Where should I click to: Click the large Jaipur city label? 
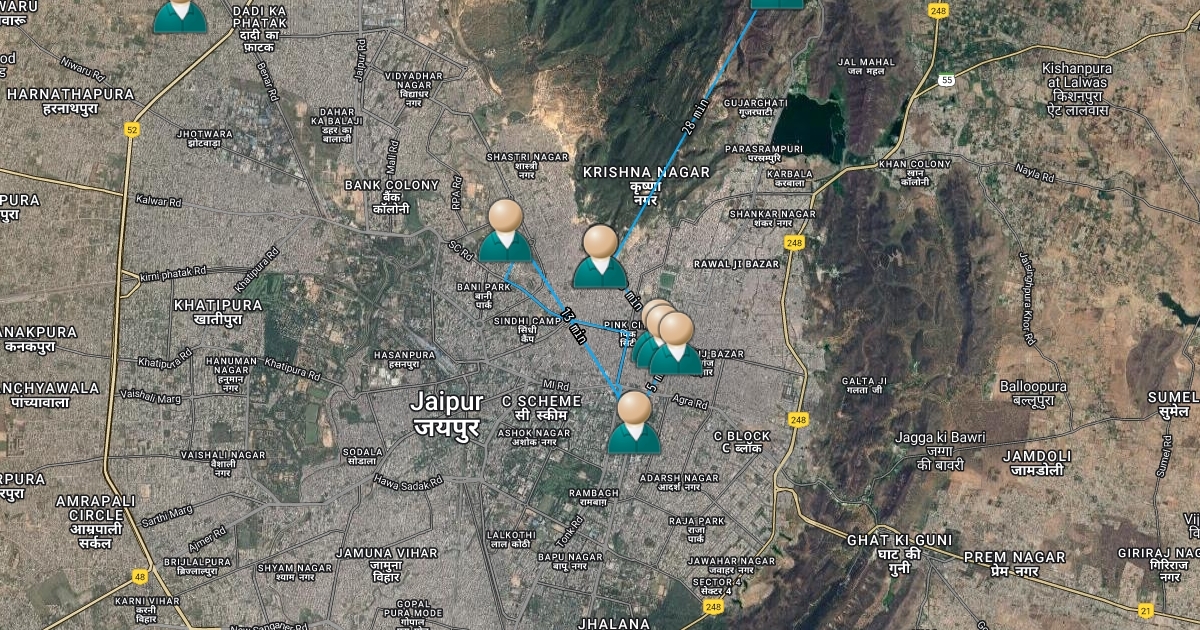(x=447, y=415)
